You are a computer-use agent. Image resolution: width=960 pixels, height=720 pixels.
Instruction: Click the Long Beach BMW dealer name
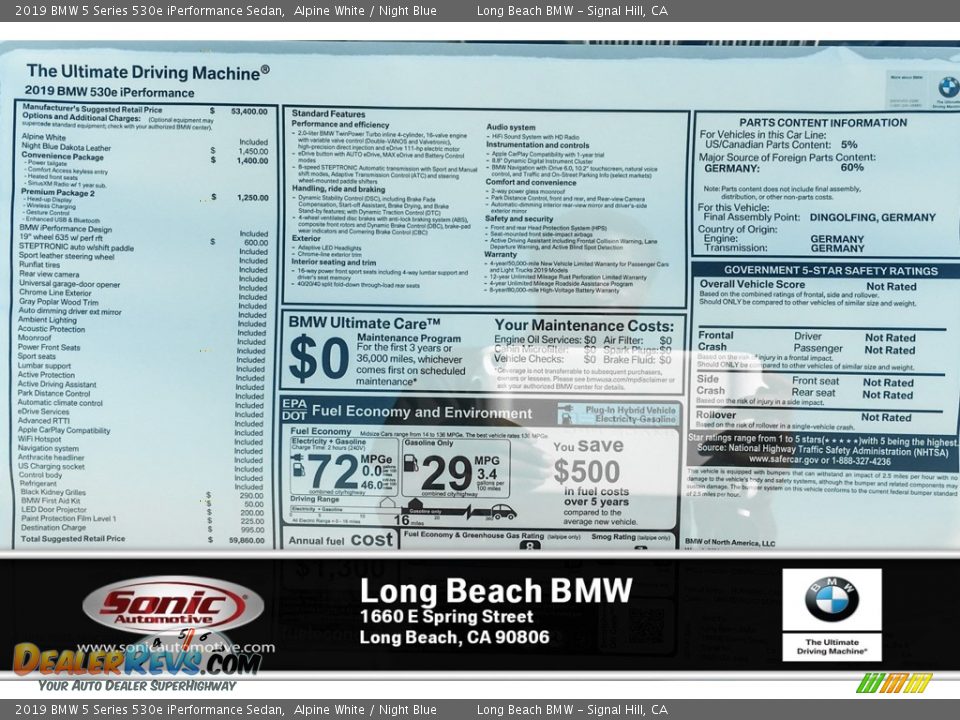495,590
